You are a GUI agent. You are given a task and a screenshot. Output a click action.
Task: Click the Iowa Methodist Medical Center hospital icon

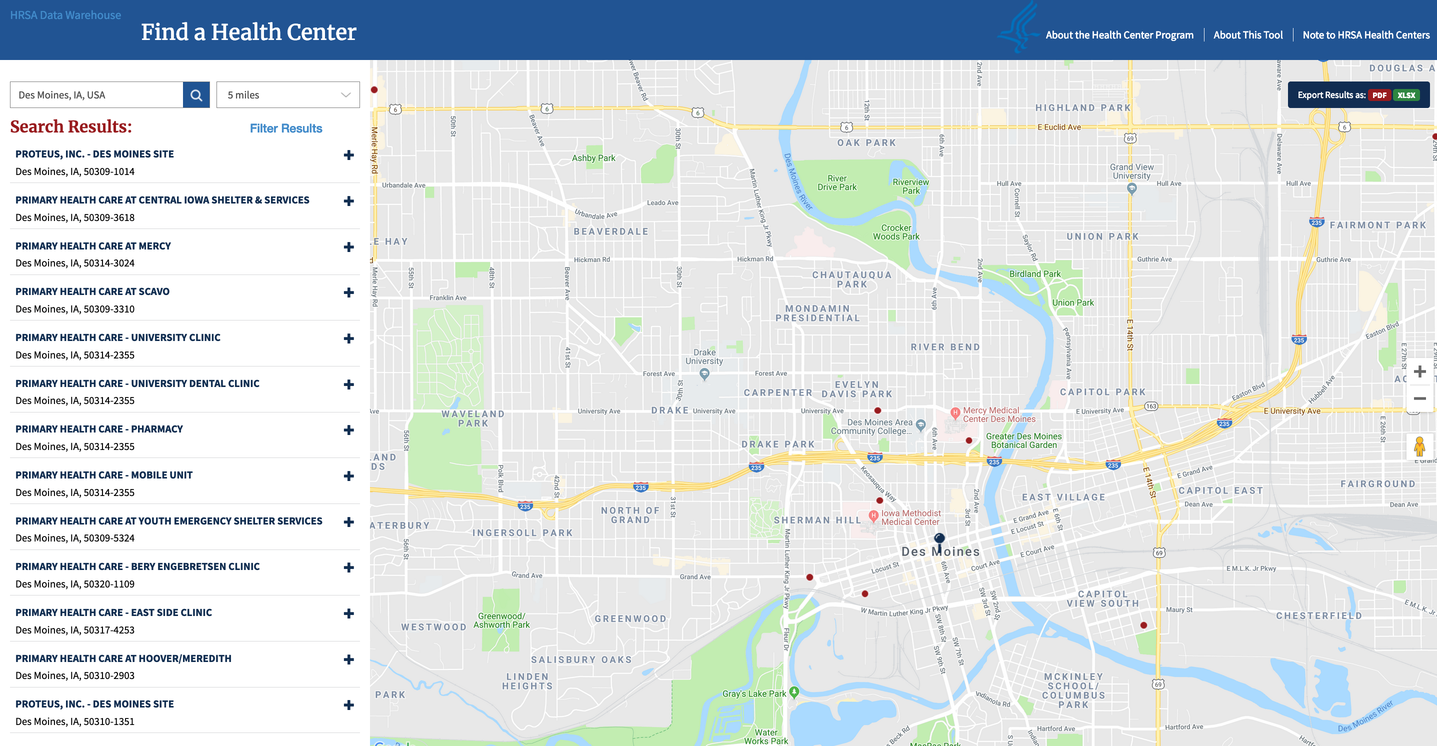tap(873, 517)
